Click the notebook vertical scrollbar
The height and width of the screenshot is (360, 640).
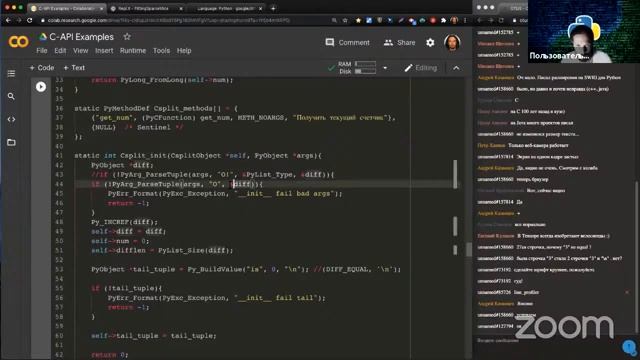pos(469,249)
